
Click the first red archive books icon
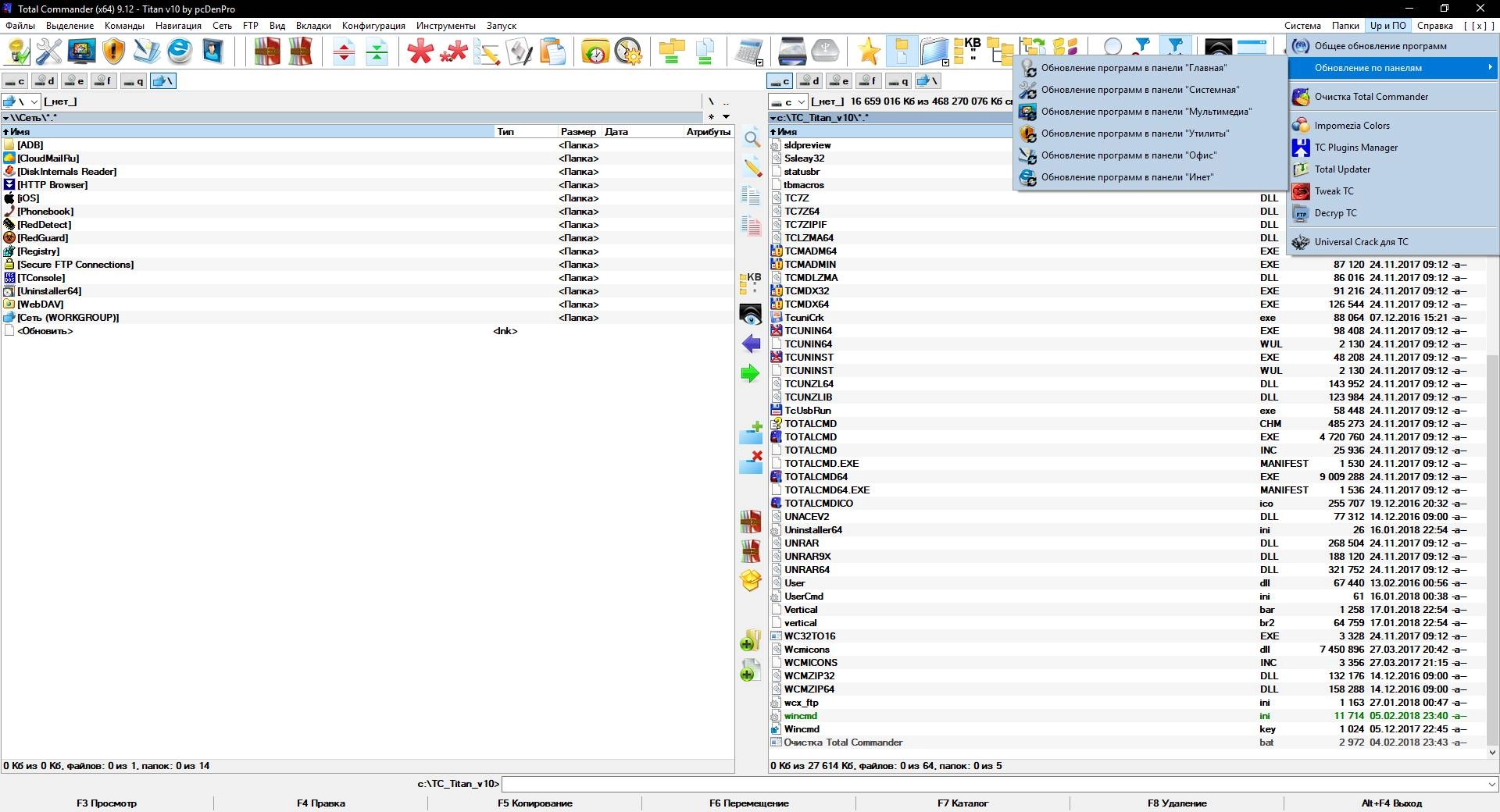266,52
